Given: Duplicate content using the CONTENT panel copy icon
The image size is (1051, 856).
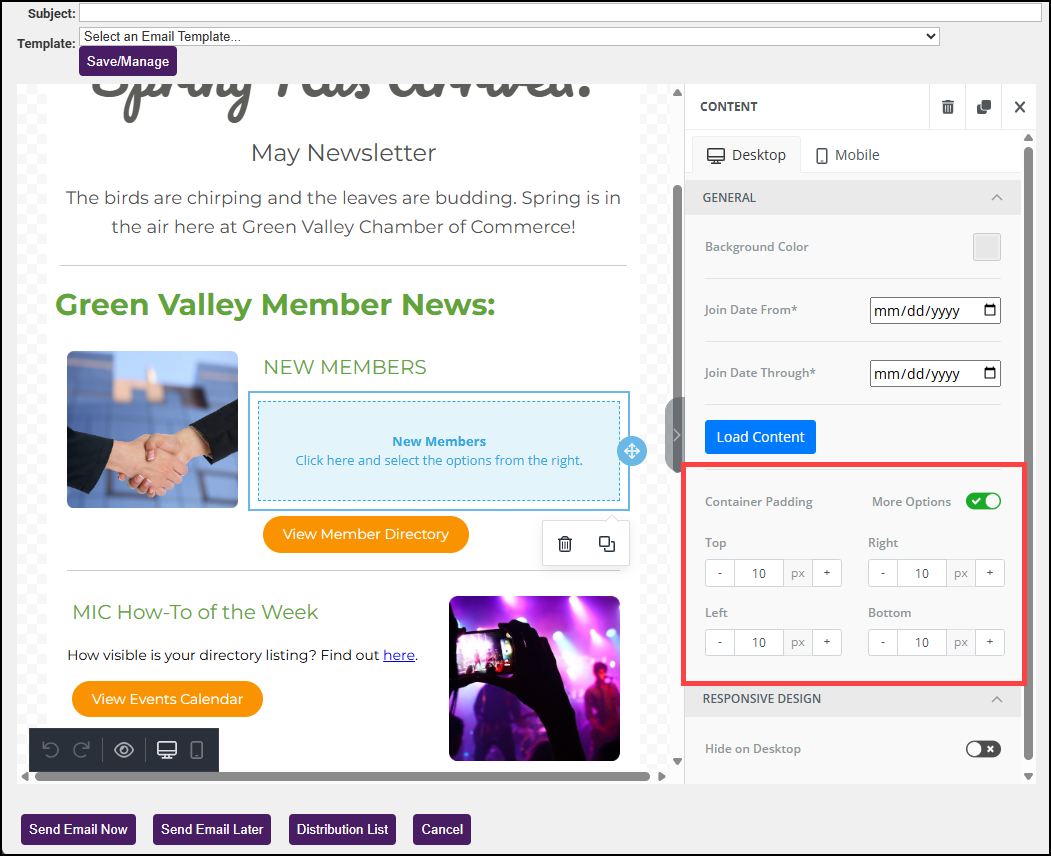Looking at the screenshot, I should [984, 107].
